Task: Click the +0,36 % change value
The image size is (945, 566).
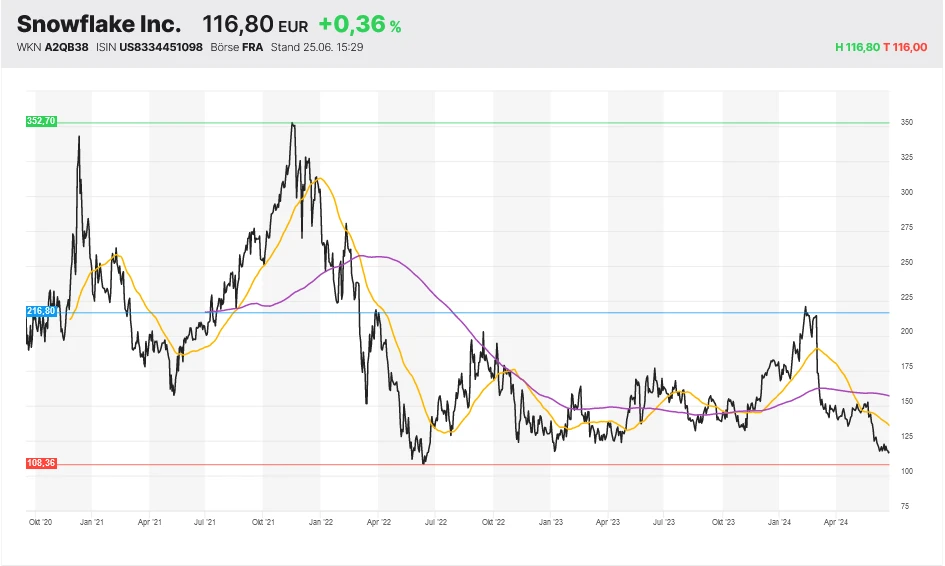Action: (359, 25)
